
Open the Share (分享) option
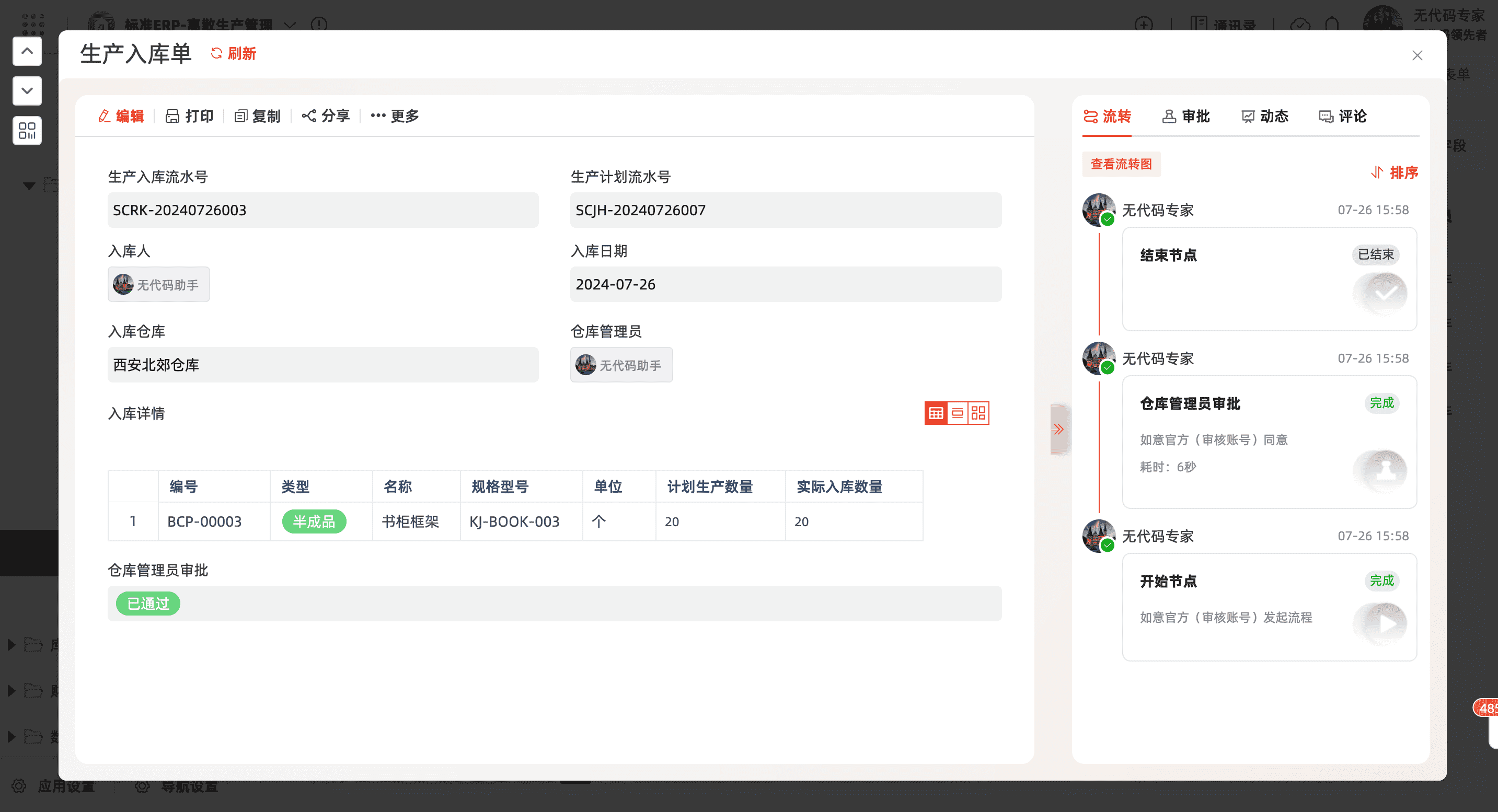point(326,116)
